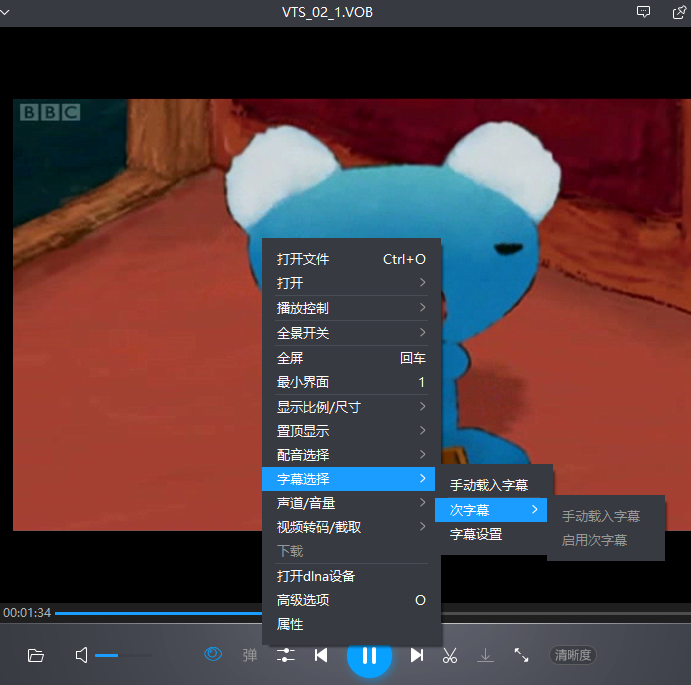Skip to the next video
691x685 pixels.
click(417, 655)
